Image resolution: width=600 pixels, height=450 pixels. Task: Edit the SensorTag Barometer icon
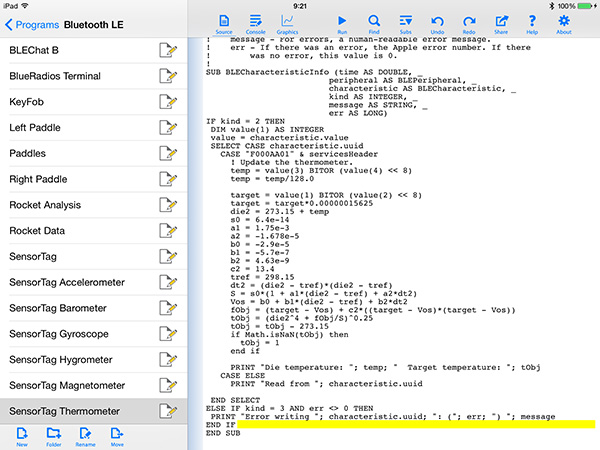click(x=168, y=308)
